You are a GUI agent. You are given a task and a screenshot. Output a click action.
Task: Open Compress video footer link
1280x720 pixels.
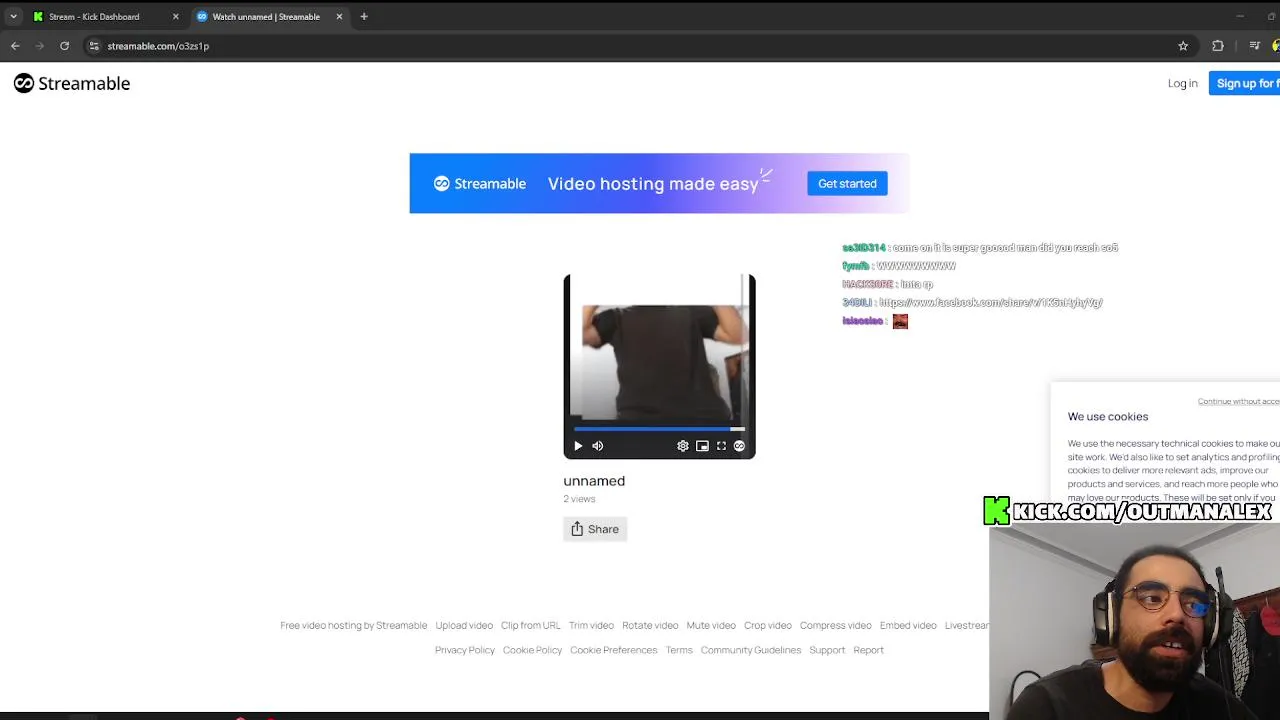coord(836,625)
